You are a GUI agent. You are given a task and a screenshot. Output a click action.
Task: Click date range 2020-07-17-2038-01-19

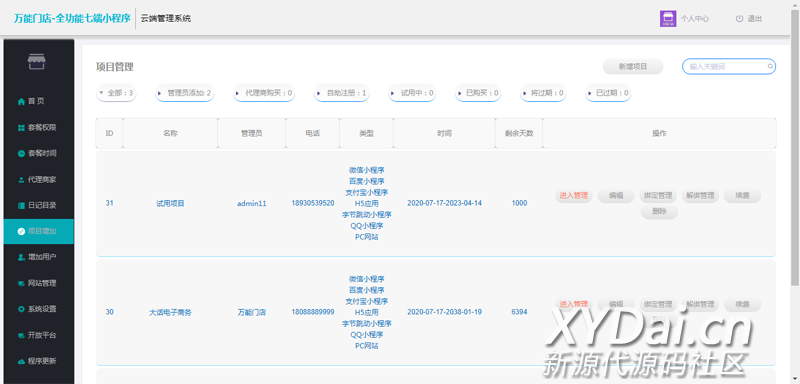(x=444, y=312)
